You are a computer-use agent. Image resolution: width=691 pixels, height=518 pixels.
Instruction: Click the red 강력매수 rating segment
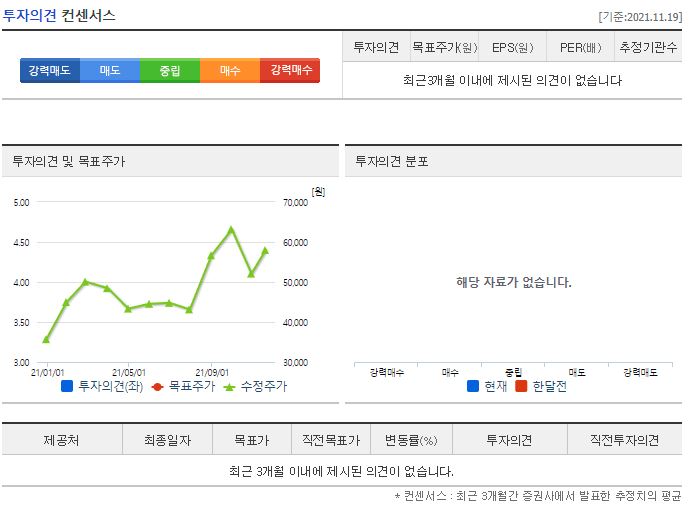pyautogui.click(x=290, y=71)
